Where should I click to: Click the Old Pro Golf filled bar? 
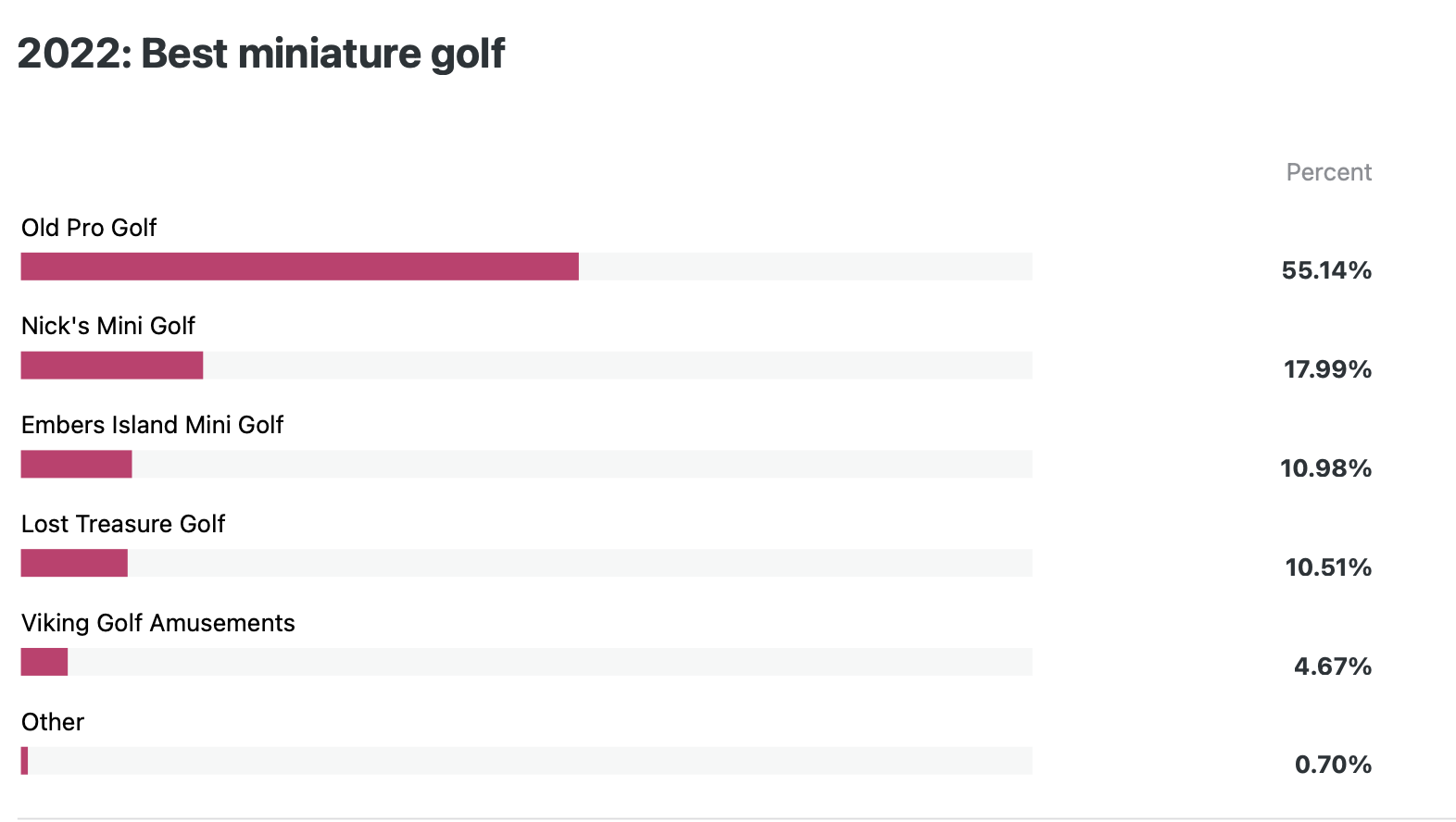300,267
